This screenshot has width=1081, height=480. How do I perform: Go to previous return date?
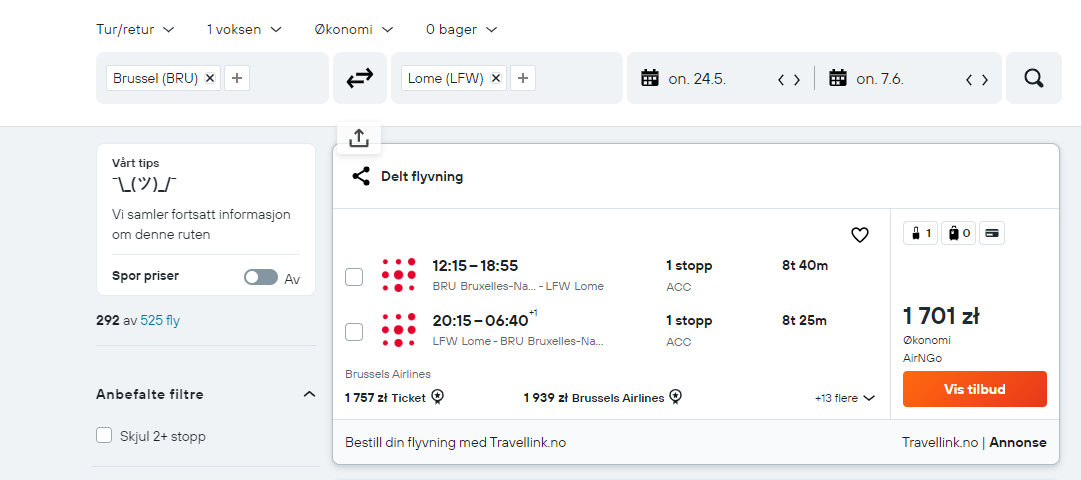point(969,79)
